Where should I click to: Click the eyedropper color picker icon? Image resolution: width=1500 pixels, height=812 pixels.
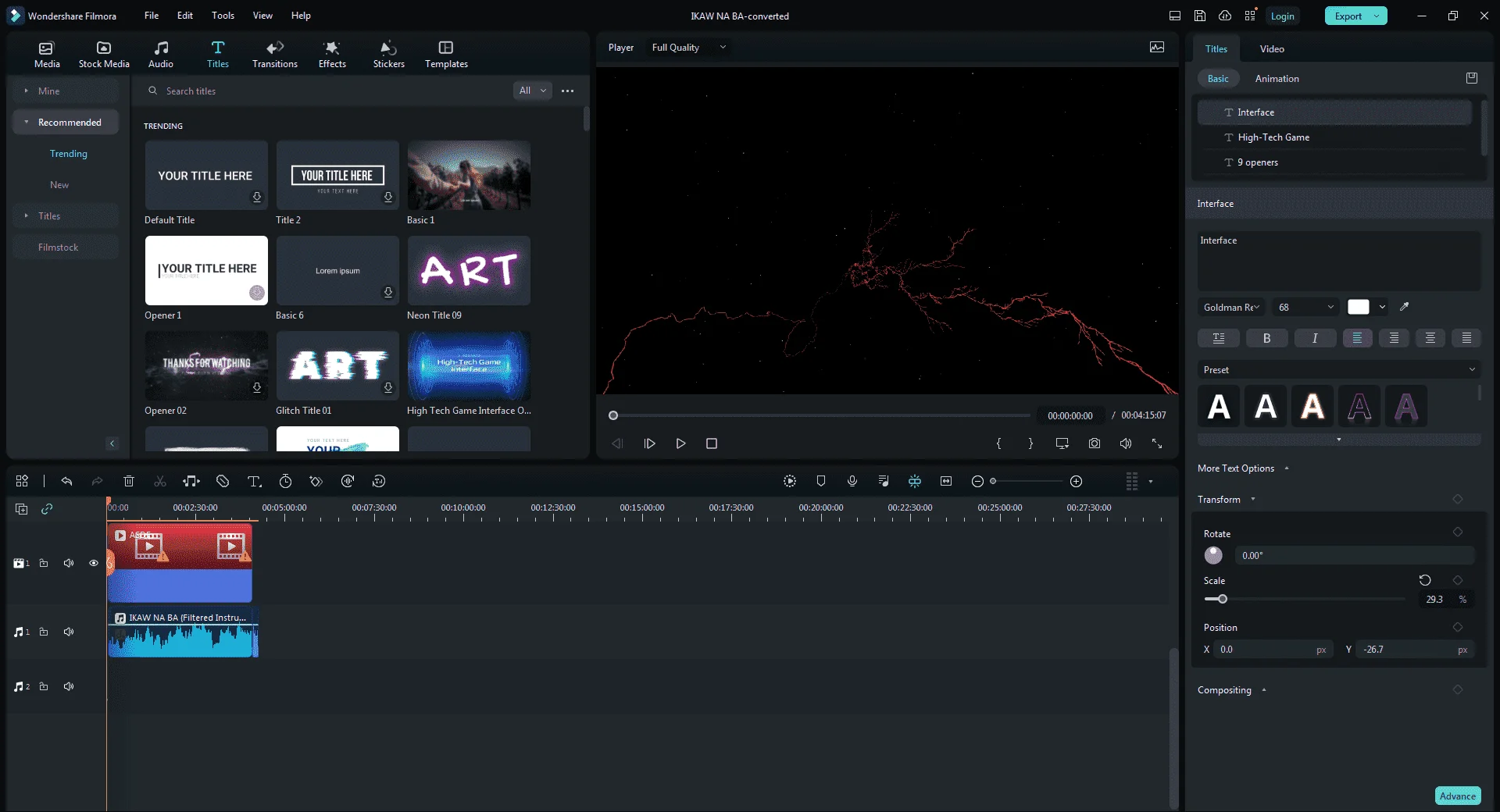(1404, 307)
